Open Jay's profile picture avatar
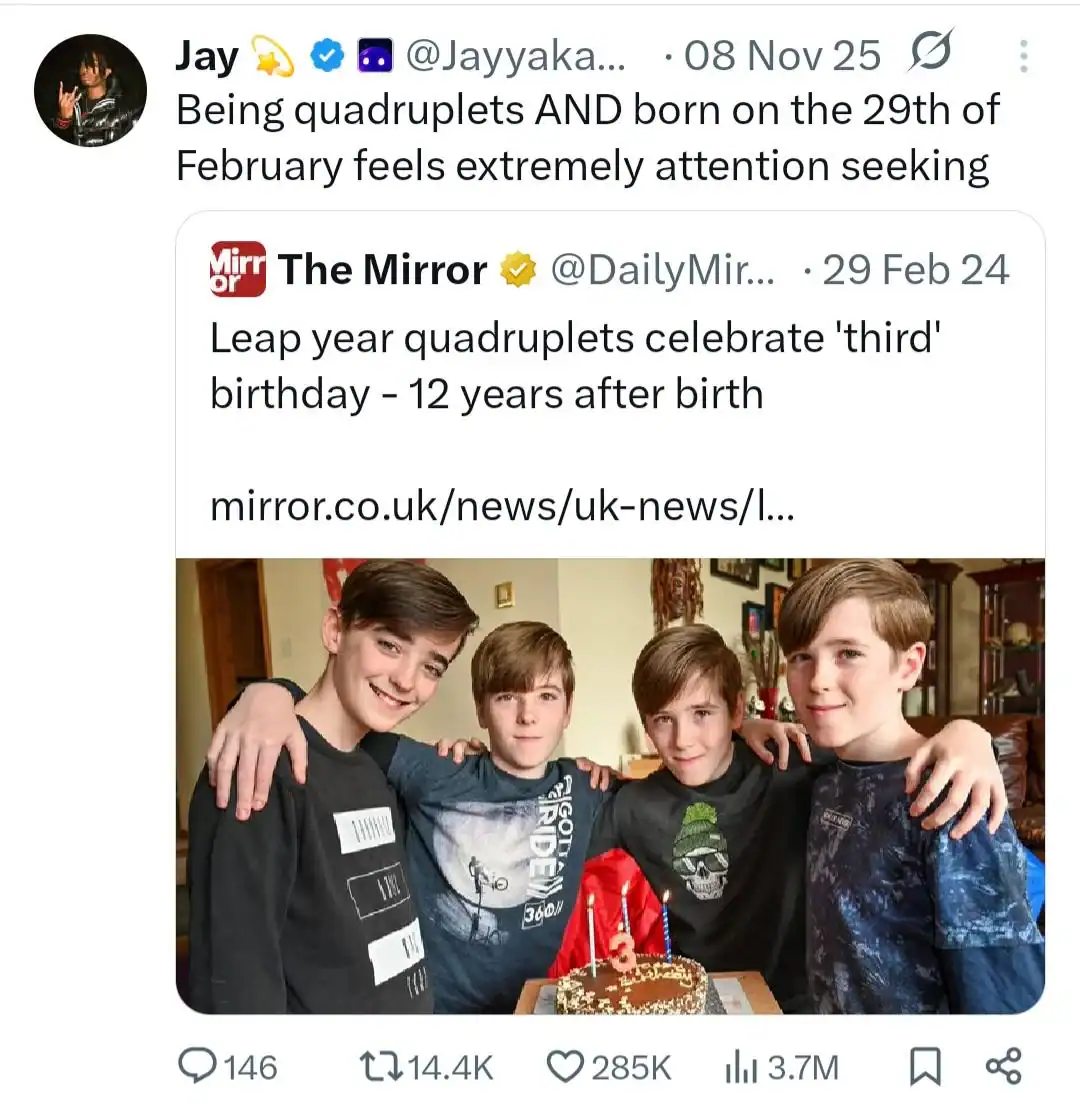This screenshot has height=1112, width=1080. pyautogui.click(x=90, y=91)
